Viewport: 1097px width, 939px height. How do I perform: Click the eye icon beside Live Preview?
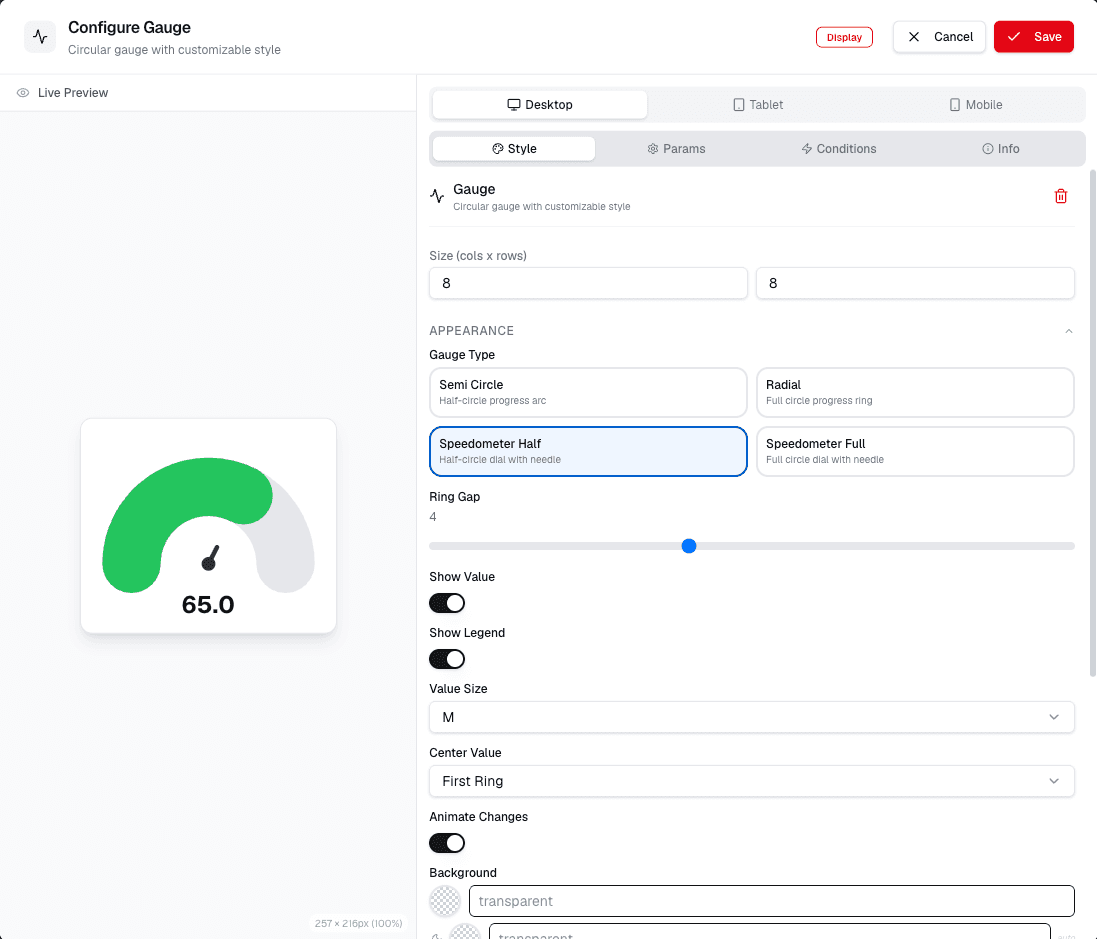pyautogui.click(x=23, y=92)
